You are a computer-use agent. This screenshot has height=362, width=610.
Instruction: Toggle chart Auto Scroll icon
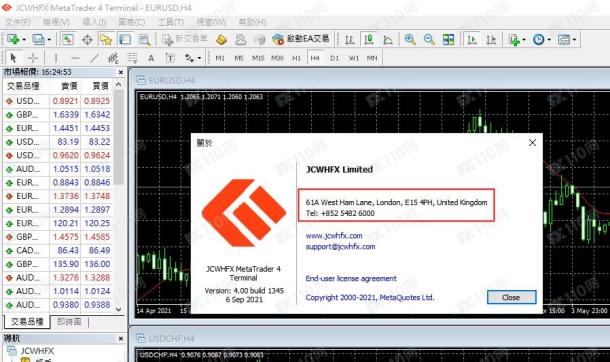point(472,39)
